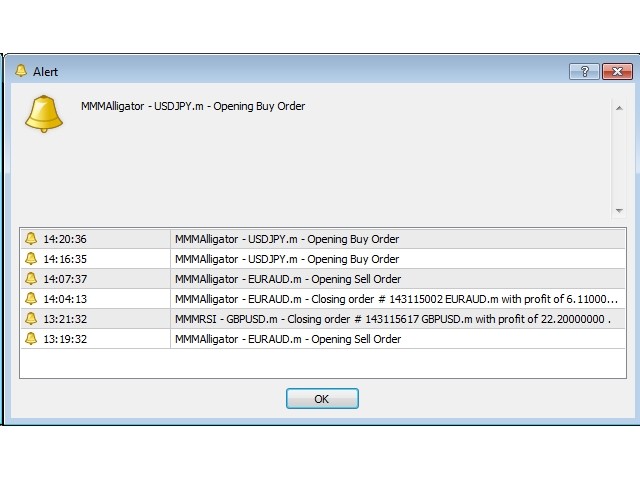Select the 14:16:35 timestamp
The height and width of the screenshot is (480, 640).
click(x=65, y=259)
